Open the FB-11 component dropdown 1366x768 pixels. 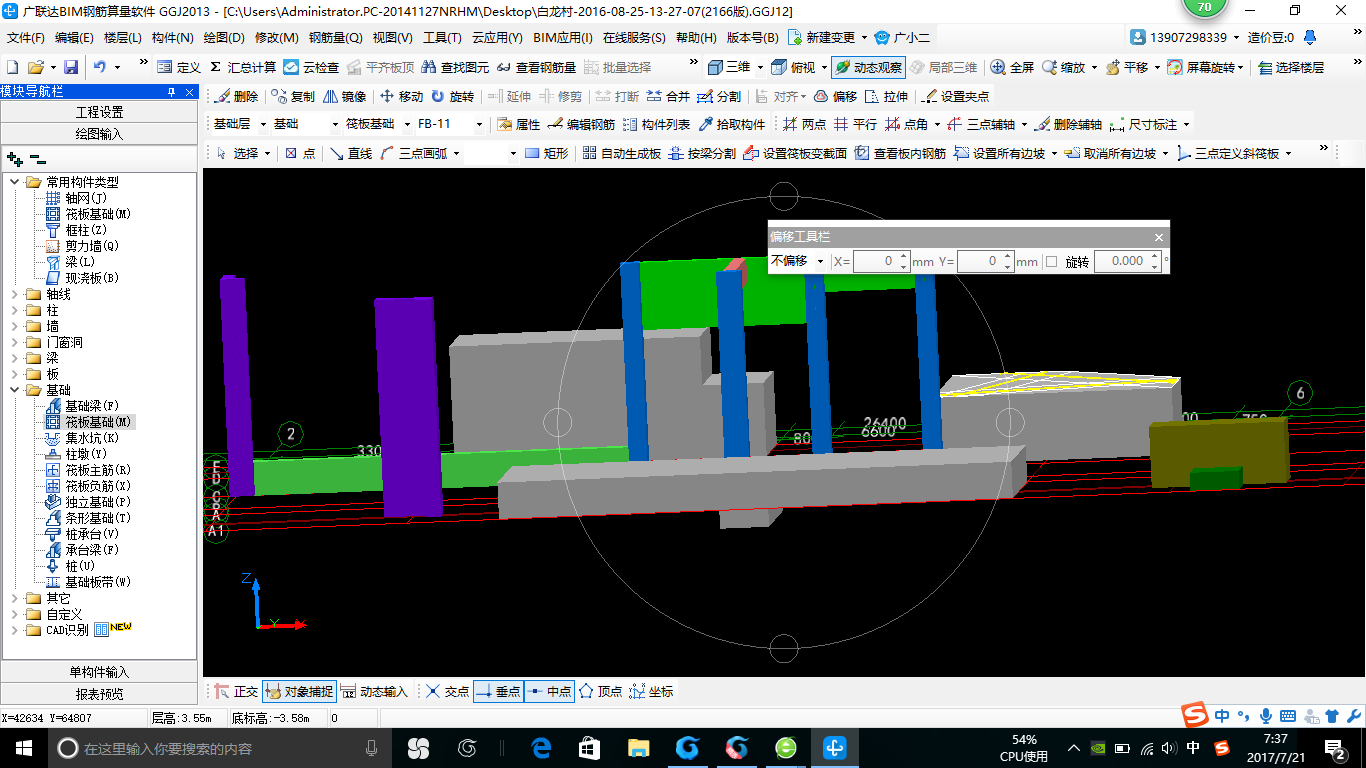(x=479, y=124)
